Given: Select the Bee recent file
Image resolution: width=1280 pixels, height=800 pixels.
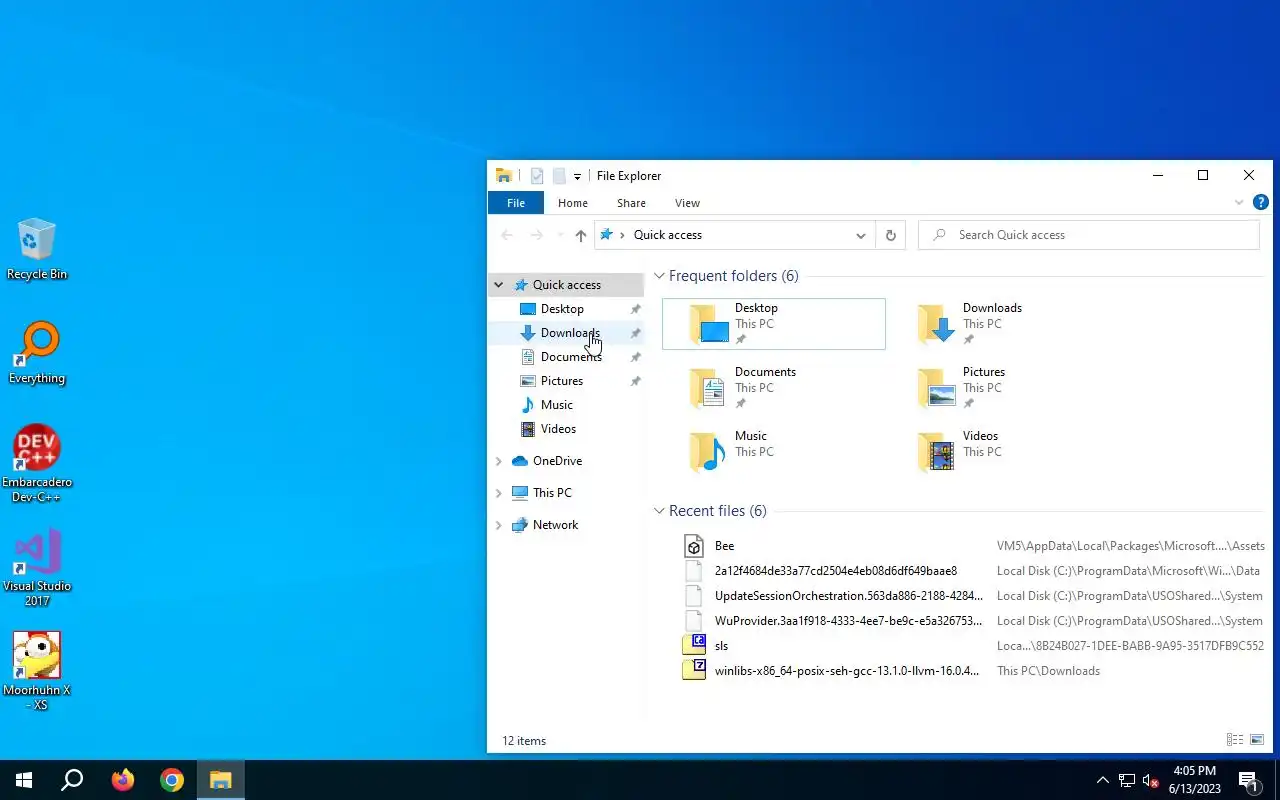Looking at the screenshot, I should tap(972, 546).
